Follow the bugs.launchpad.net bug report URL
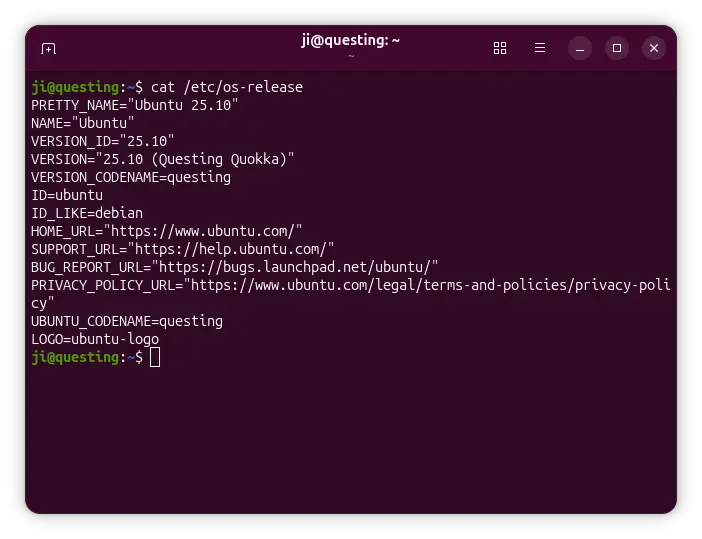This screenshot has height=539, width=702. [x=294, y=267]
